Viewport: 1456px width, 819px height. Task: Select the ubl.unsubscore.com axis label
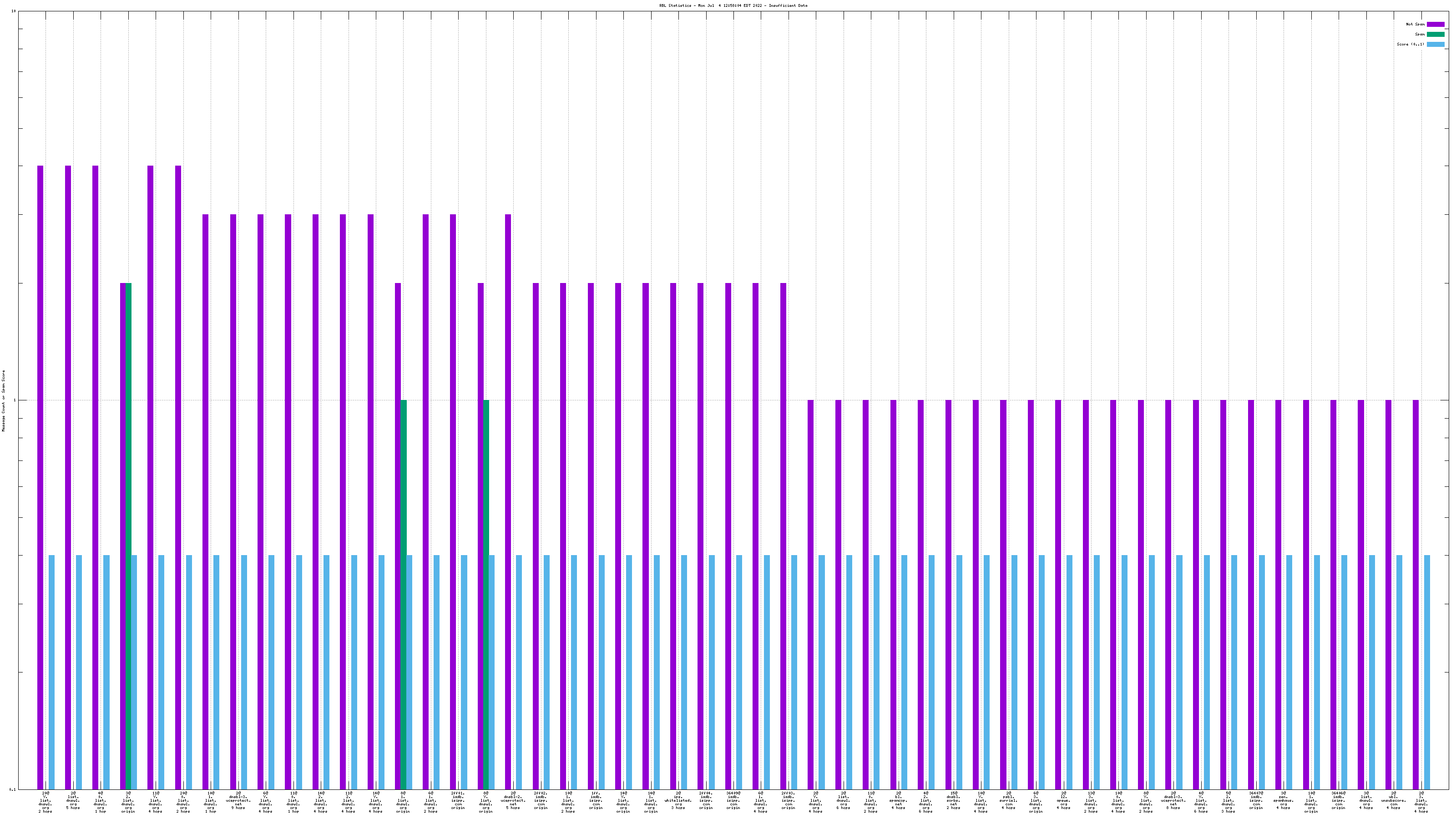pos(1393,800)
